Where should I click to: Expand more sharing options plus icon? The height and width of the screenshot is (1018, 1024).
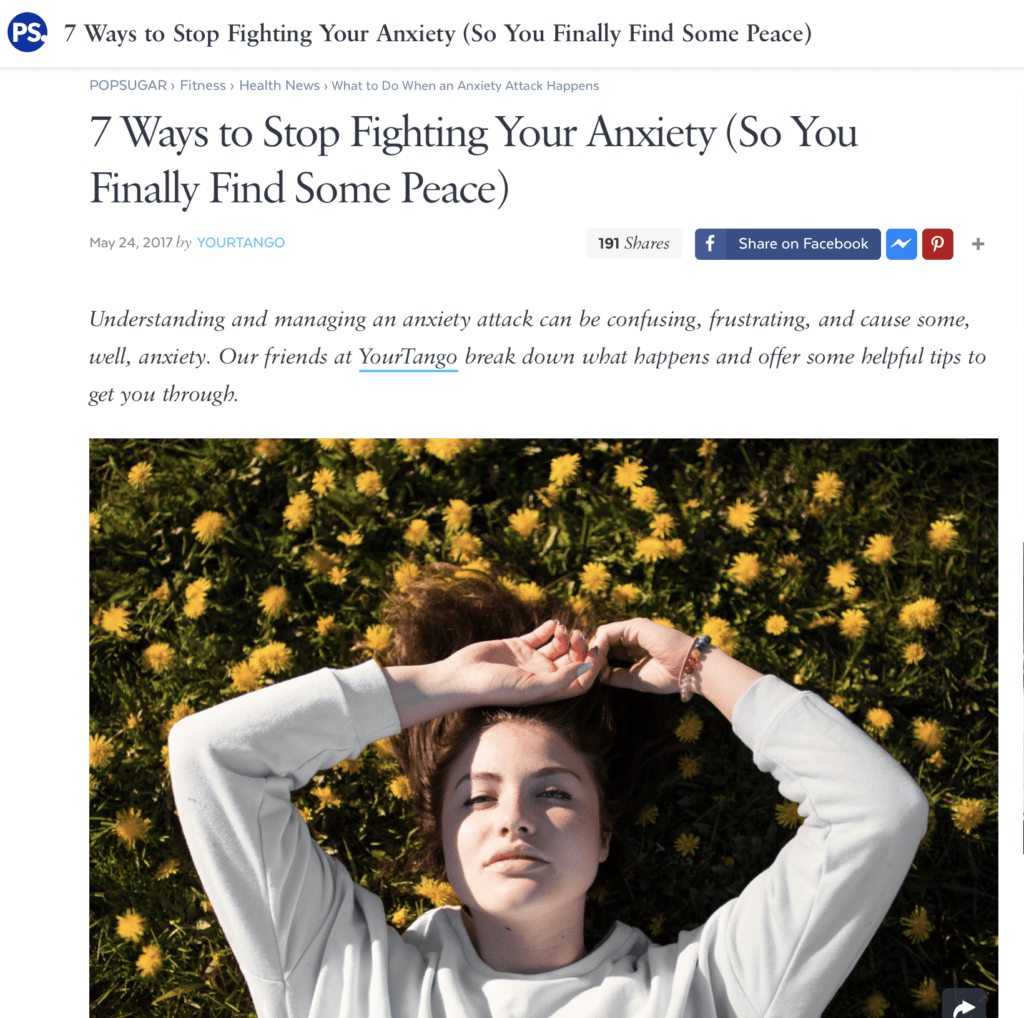coord(978,244)
